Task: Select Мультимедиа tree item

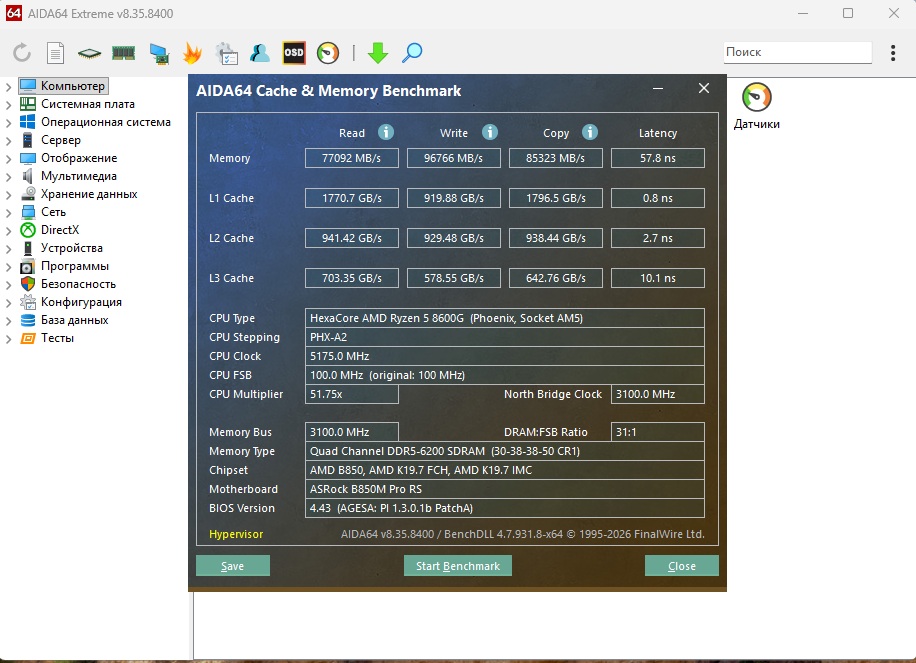Action: point(79,176)
